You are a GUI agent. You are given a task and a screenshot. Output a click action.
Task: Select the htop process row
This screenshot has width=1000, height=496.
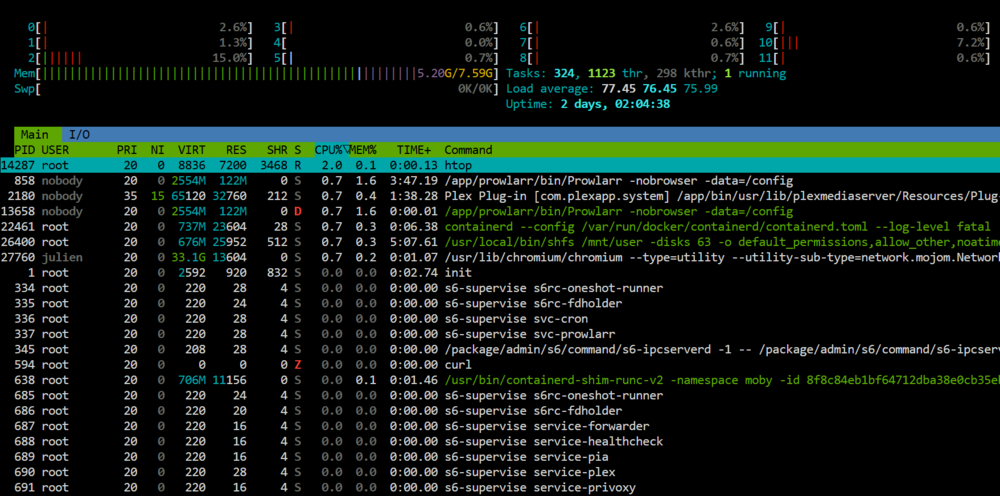[x=500, y=165]
